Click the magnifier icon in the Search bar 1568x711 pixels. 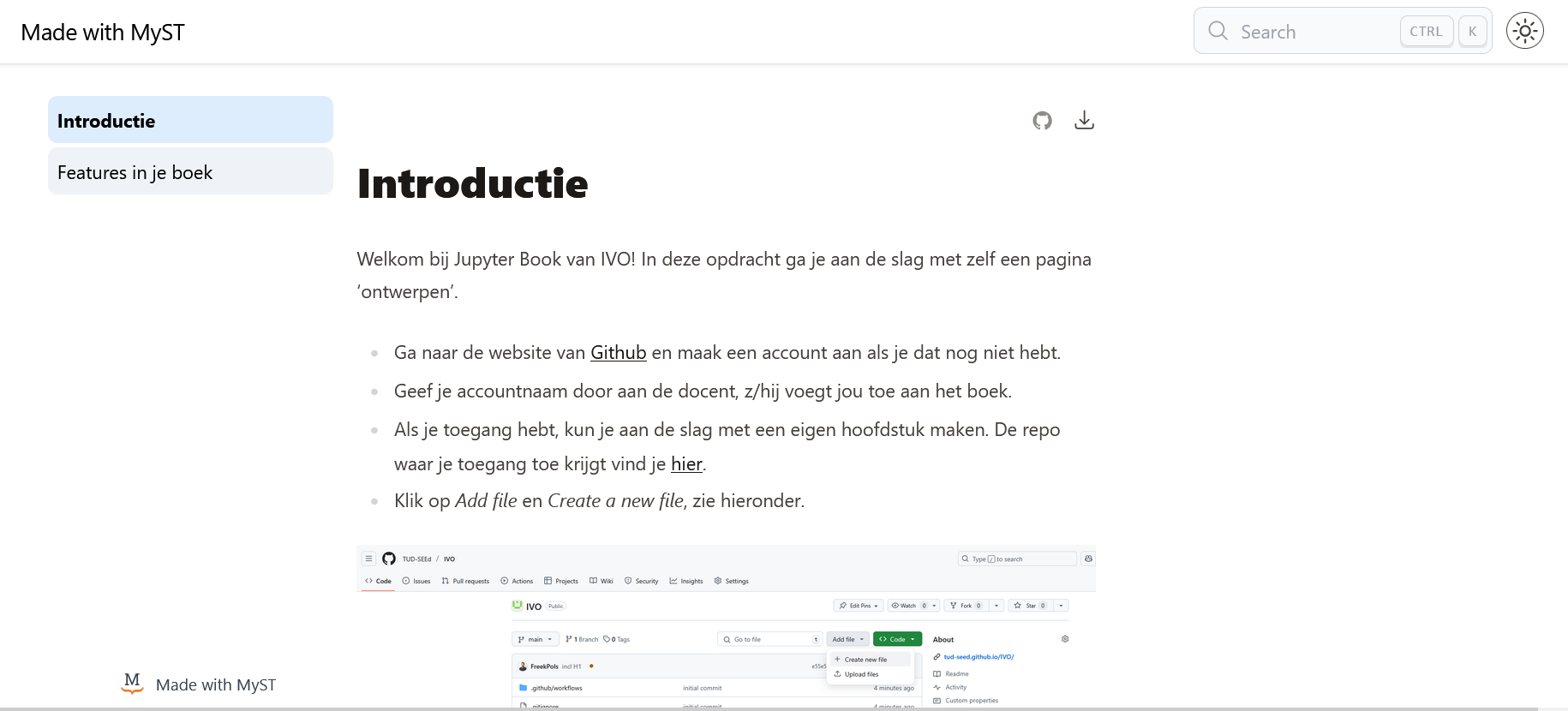point(1218,31)
